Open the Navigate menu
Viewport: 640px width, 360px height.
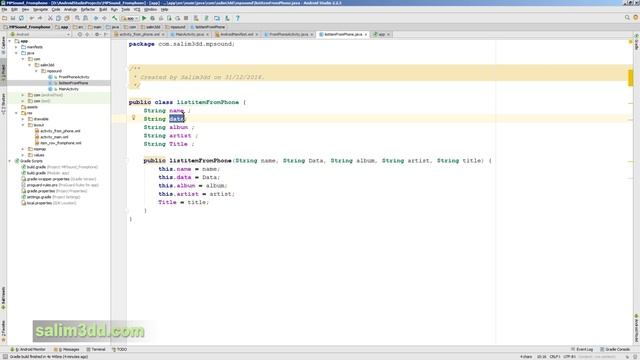pos(40,9)
